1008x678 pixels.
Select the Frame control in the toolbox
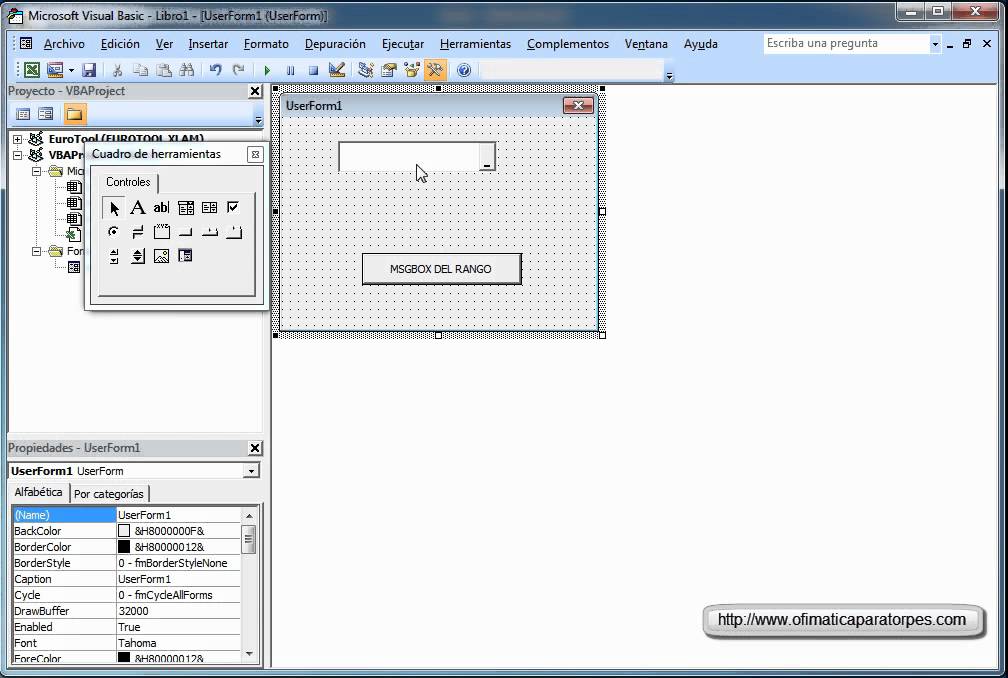click(161, 232)
